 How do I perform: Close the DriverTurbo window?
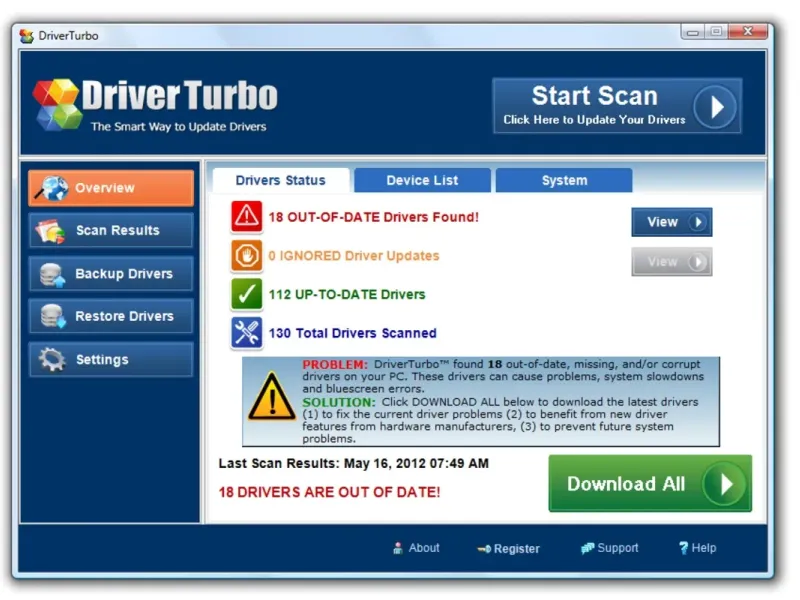pos(748,32)
